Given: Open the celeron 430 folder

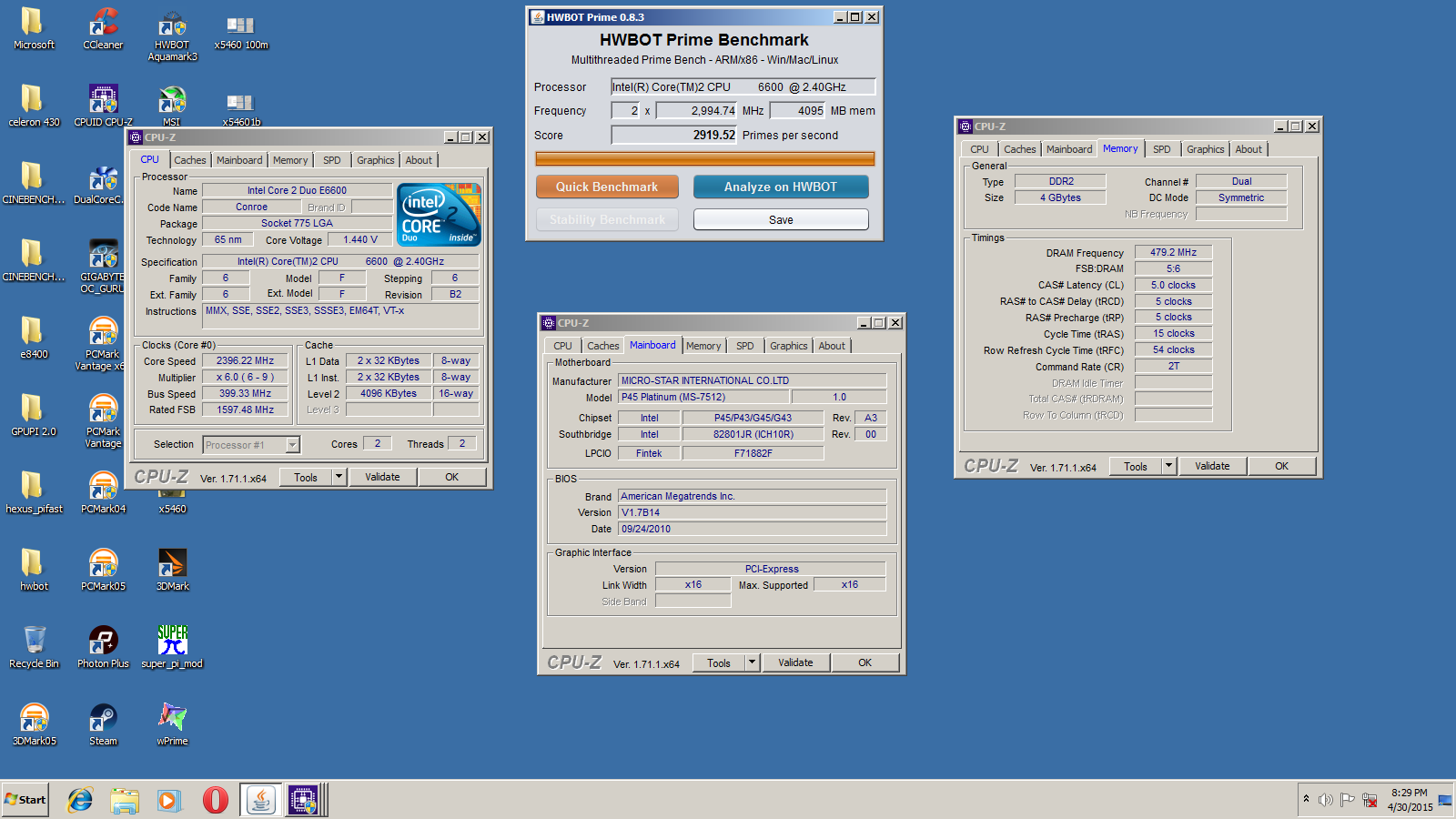Looking at the screenshot, I should tap(34, 106).
